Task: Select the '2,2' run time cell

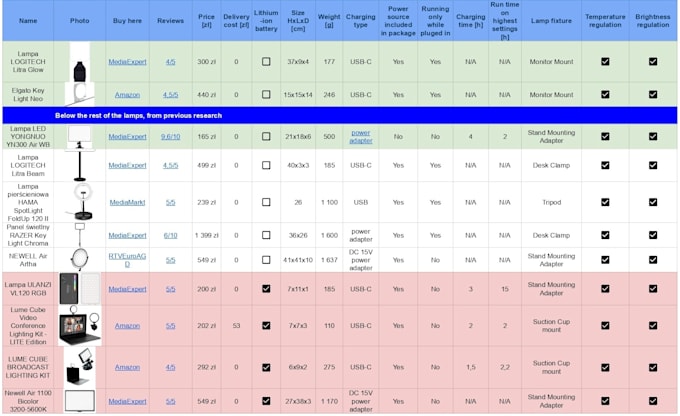Action: [505, 367]
